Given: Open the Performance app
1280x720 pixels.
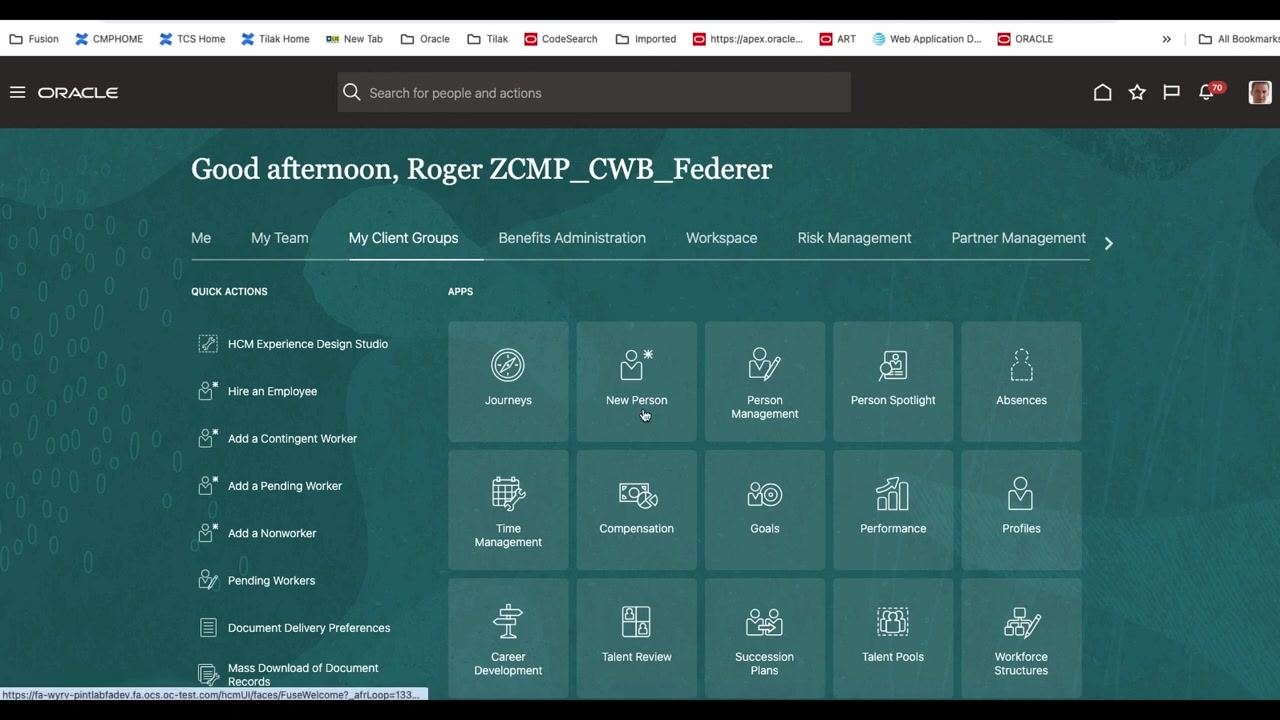Looking at the screenshot, I should coord(893,510).
